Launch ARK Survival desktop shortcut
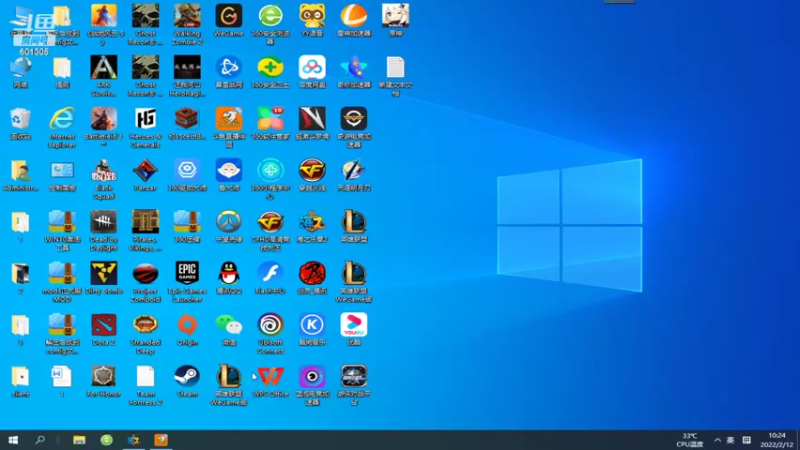The width and height of the screenshot is (800, 450). 104,76
